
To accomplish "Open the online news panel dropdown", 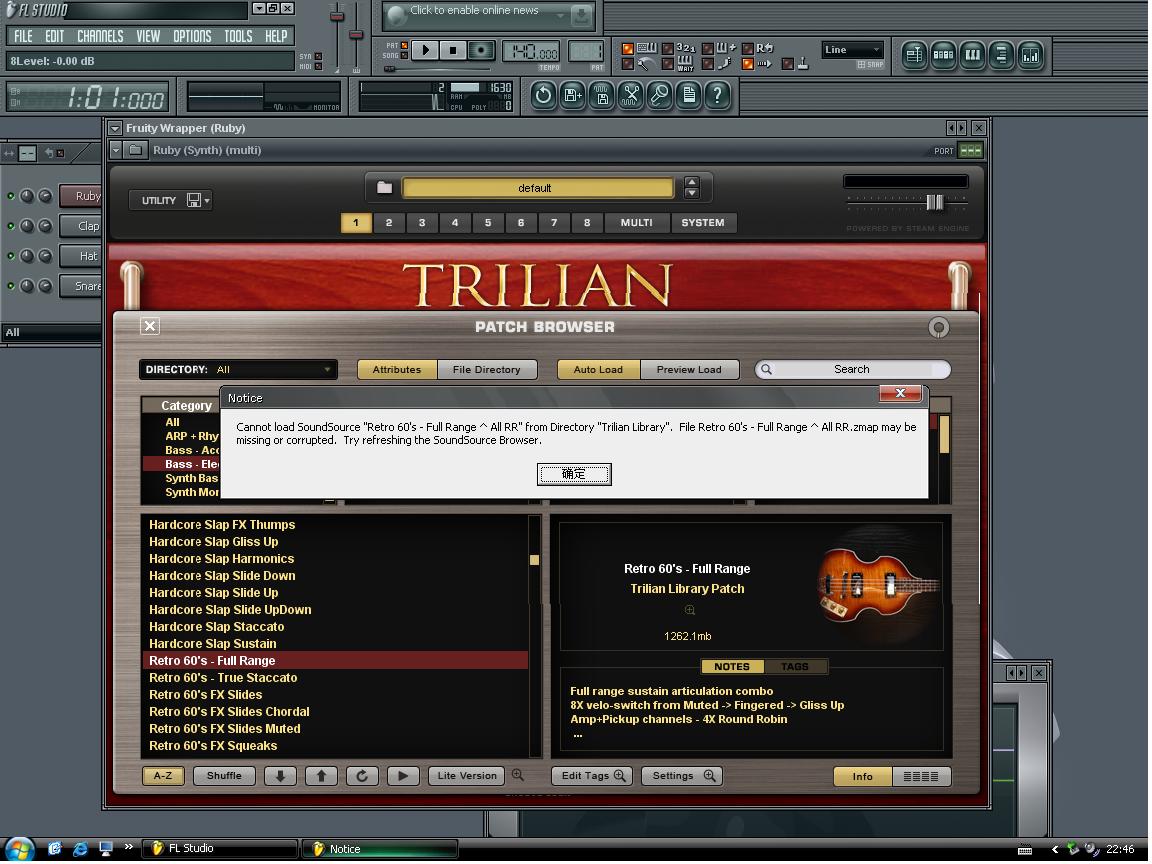I will tap(560, 15).
